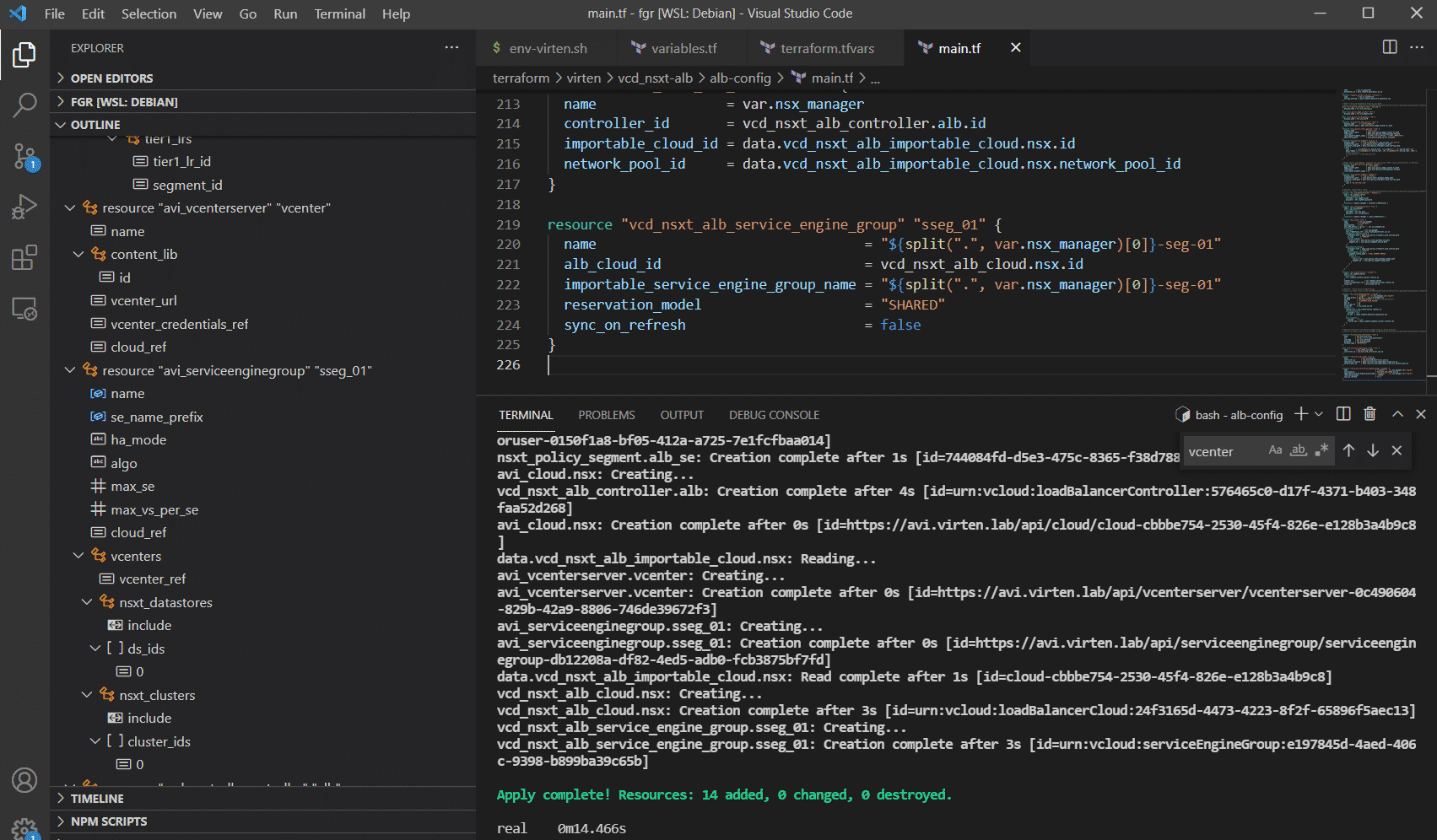
Task: Expand the Open Editors section
Action: pyautogui.click(x=263, y=78)
